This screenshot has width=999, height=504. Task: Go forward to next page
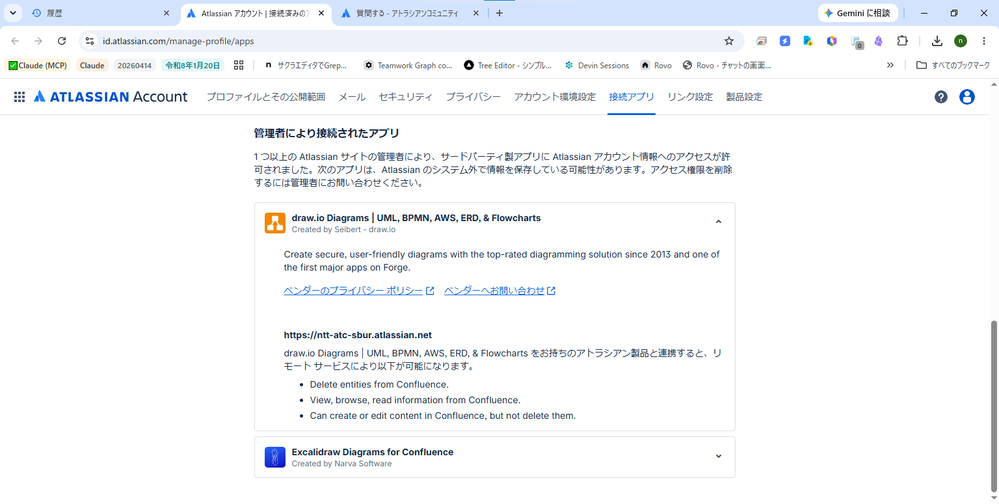click(x=38, y=41)
